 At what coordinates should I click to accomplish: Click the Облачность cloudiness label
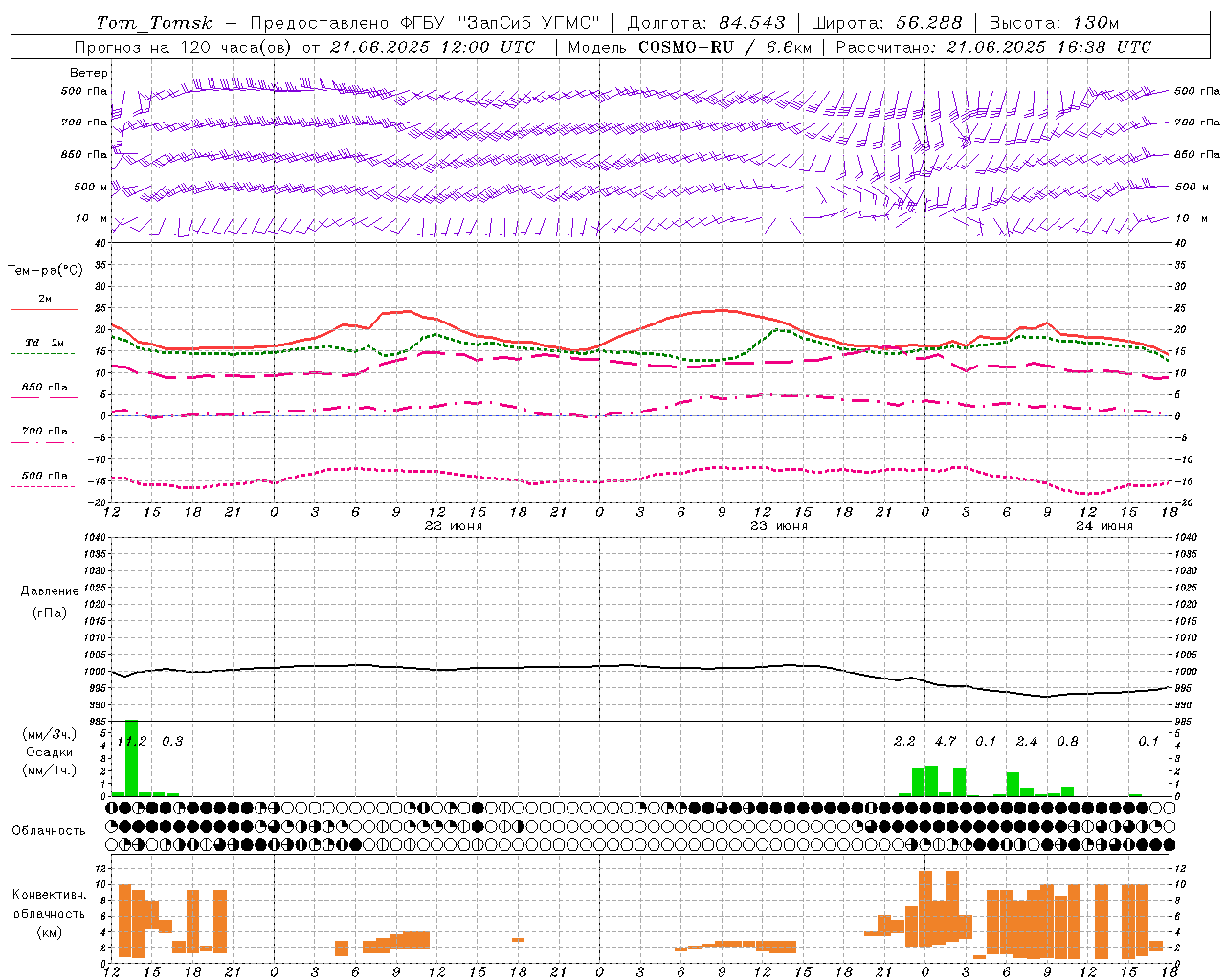coord(49,830)
